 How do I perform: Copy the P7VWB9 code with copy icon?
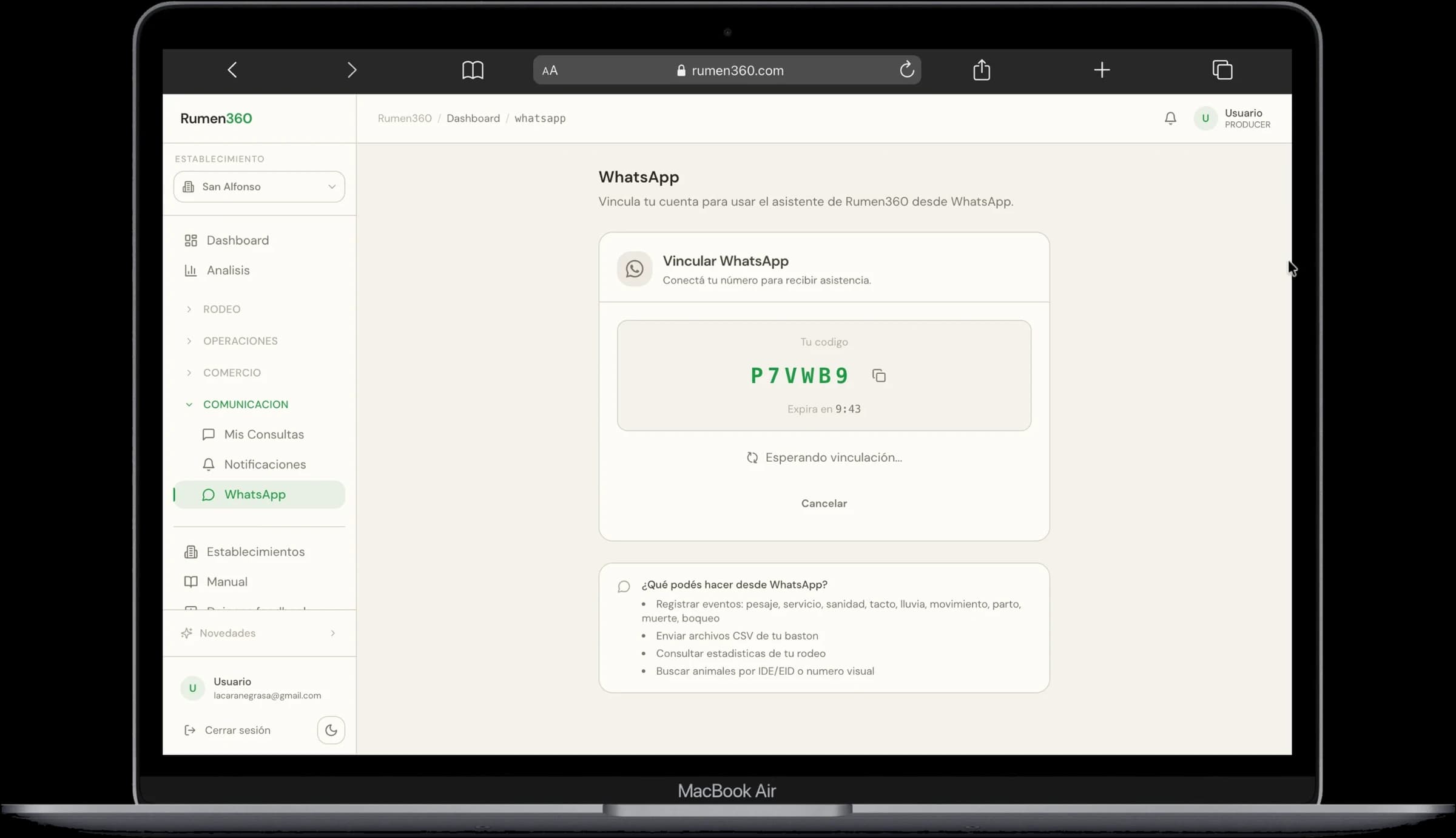879,376
